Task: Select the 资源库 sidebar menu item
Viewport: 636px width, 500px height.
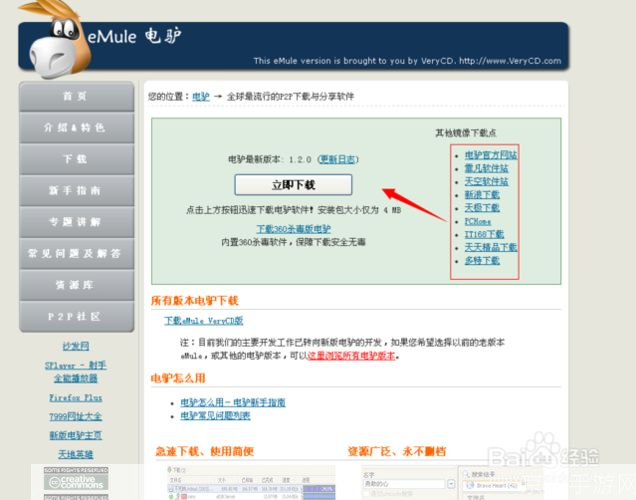Action: point(76,285)
